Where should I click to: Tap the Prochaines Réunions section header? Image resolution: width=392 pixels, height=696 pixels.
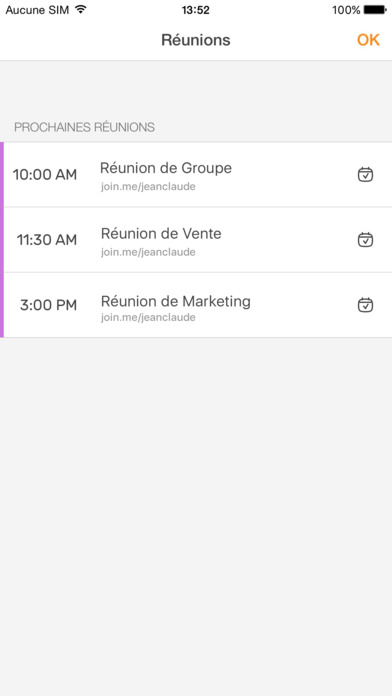click(84, 127)
